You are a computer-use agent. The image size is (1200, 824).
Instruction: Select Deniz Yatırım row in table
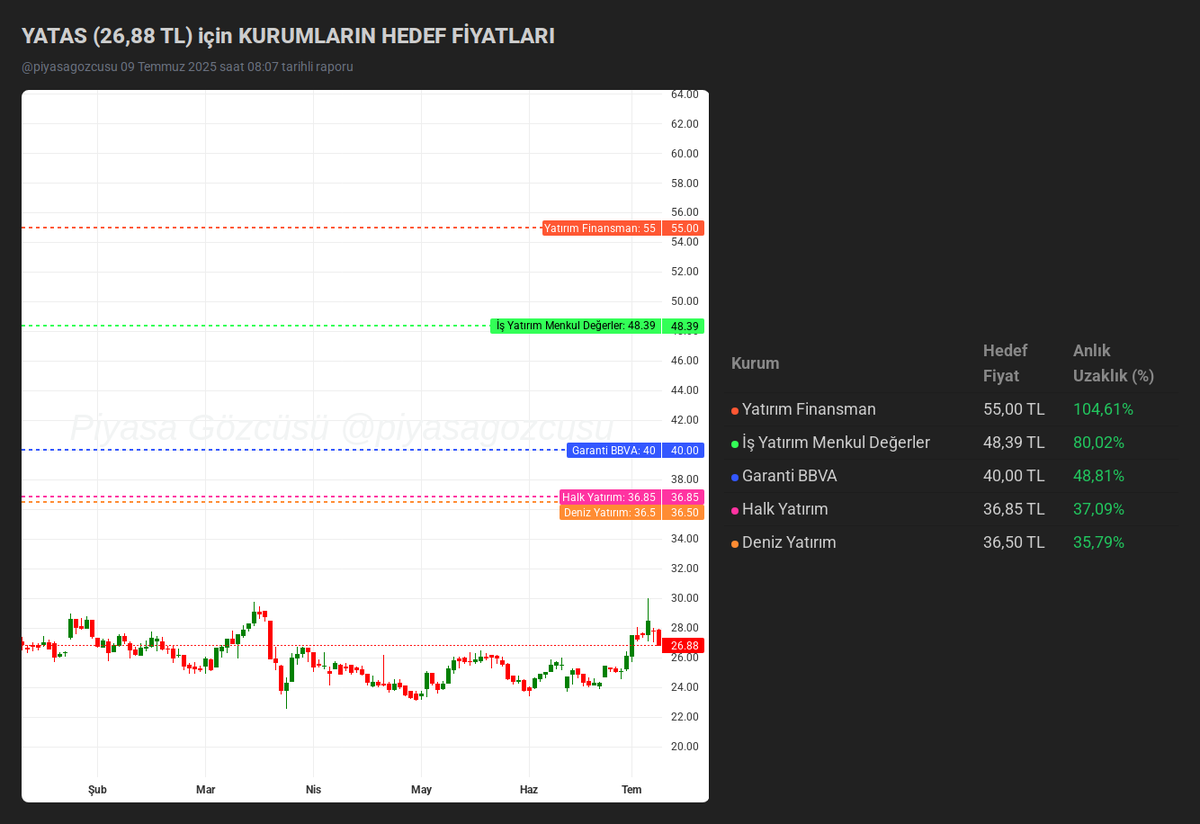(x=953, y=542)
